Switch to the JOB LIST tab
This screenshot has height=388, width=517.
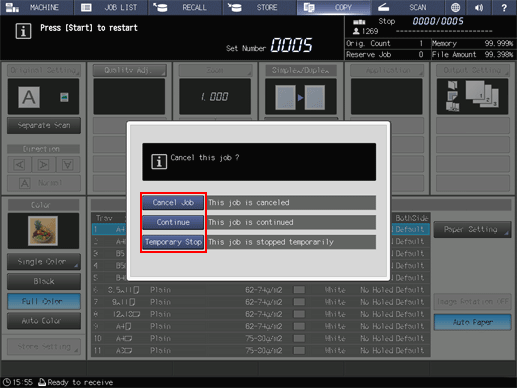[x=111, y=7]
